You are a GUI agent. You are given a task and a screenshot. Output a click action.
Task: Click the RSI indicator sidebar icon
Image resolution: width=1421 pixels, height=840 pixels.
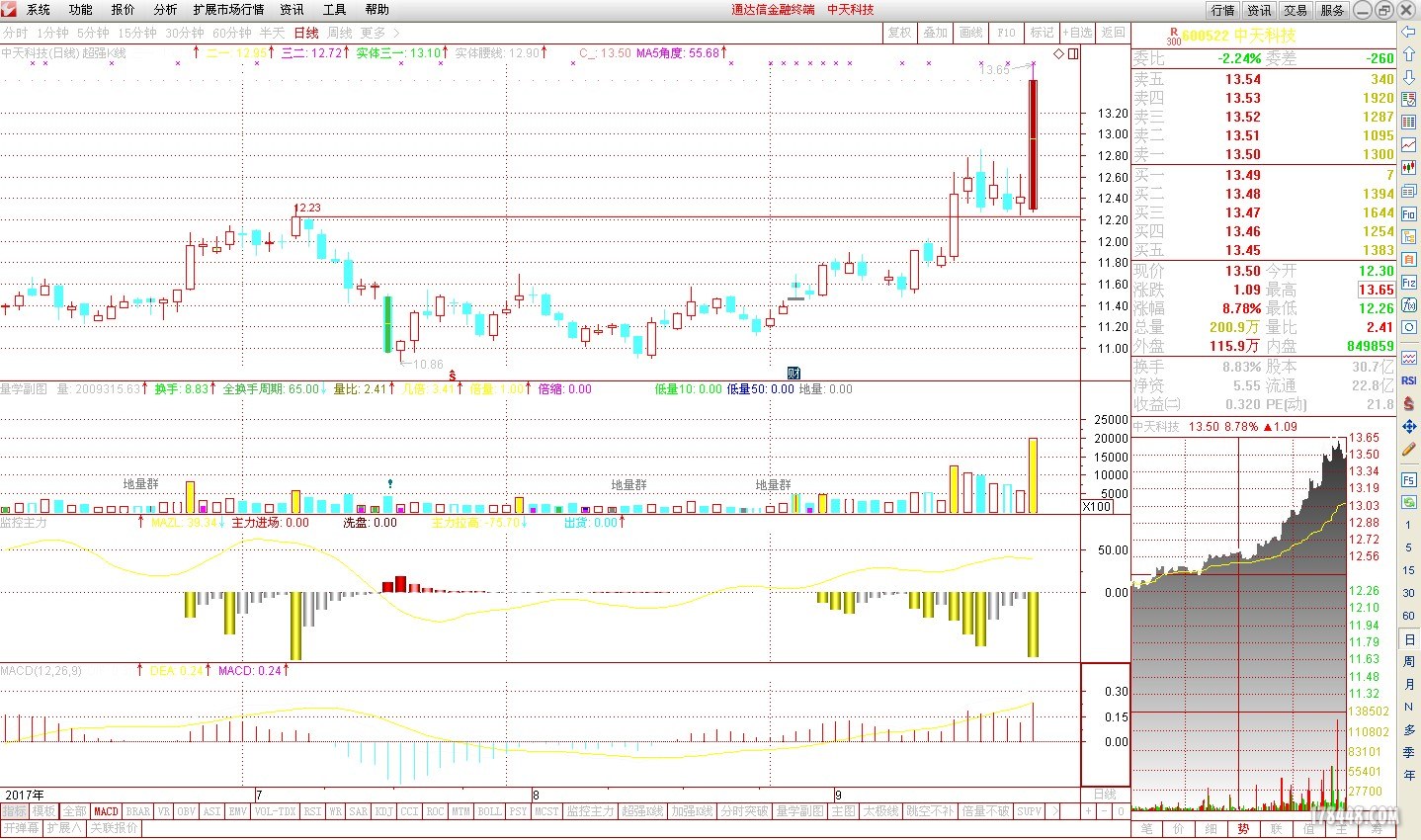[x=1409, y=380]
